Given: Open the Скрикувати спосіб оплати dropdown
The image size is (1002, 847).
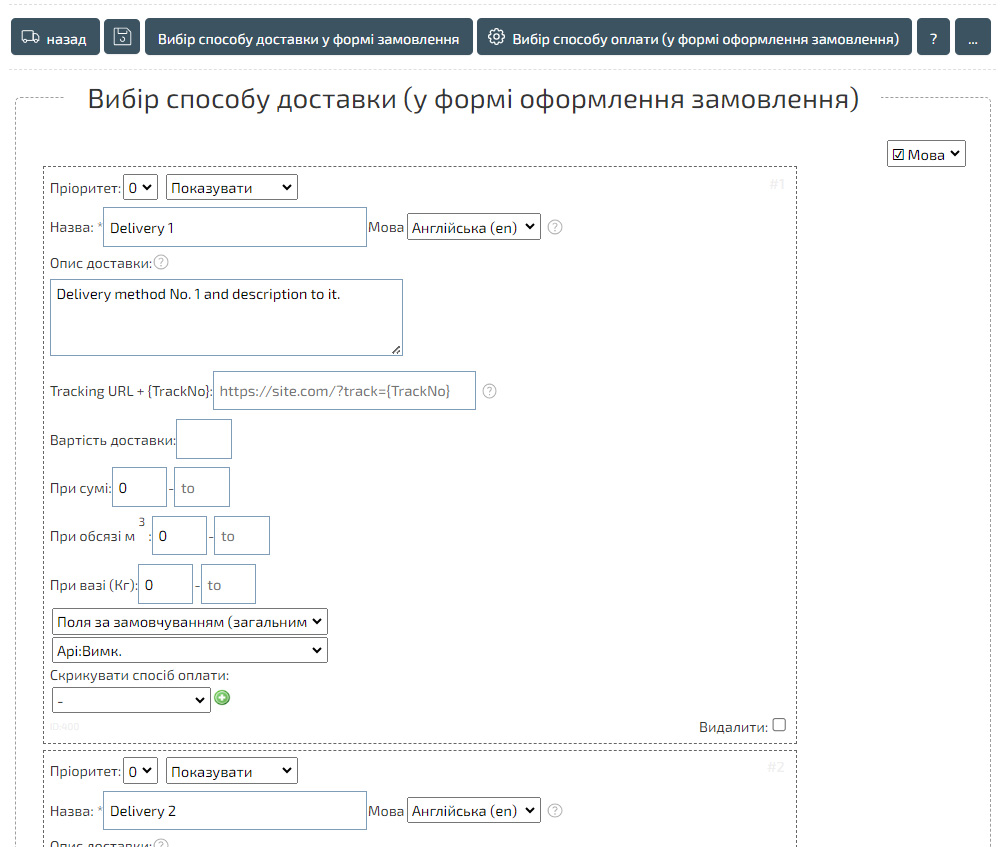Looking at the screenshot, I should 131,701.
